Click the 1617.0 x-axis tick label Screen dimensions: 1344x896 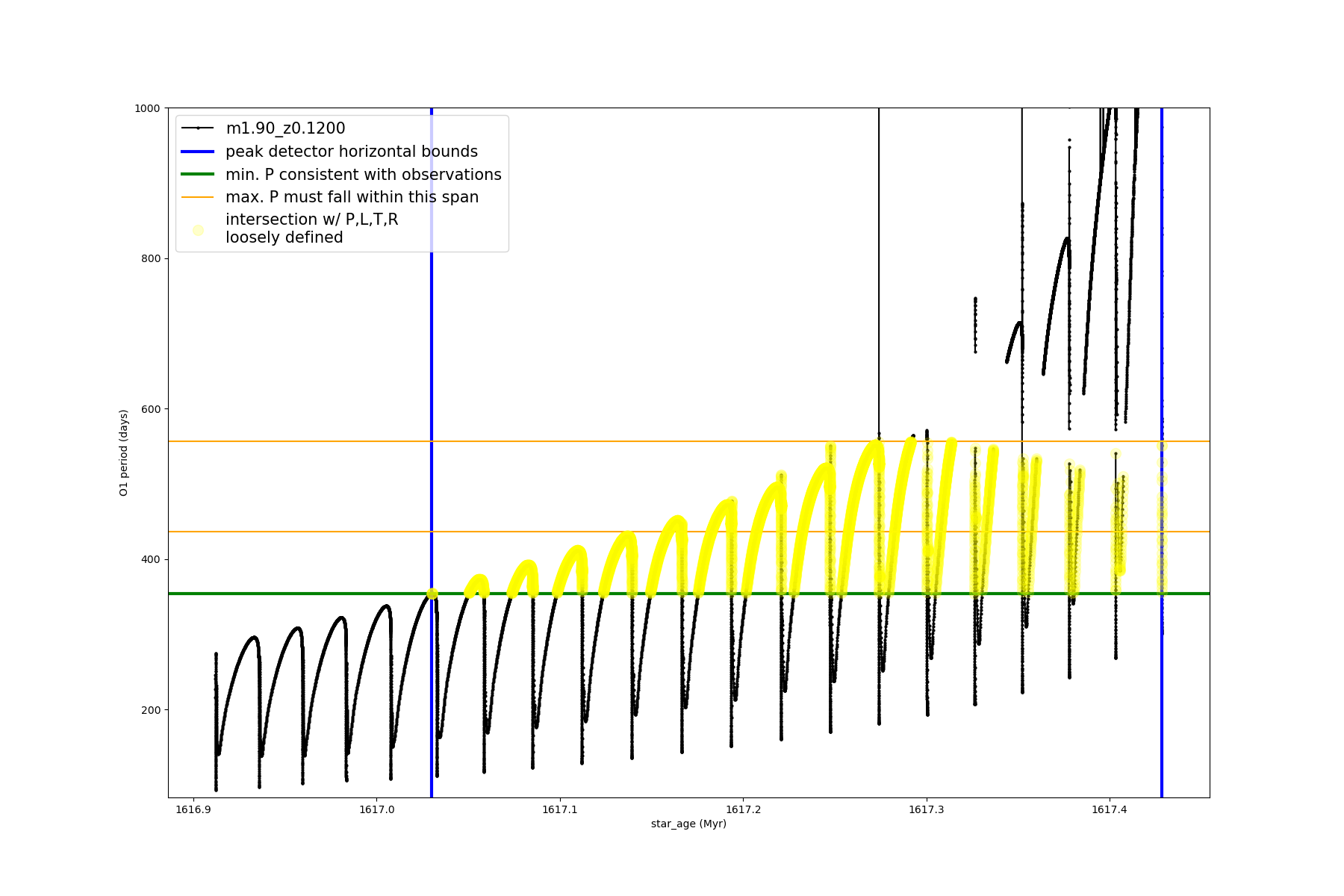tap(376, 809)
